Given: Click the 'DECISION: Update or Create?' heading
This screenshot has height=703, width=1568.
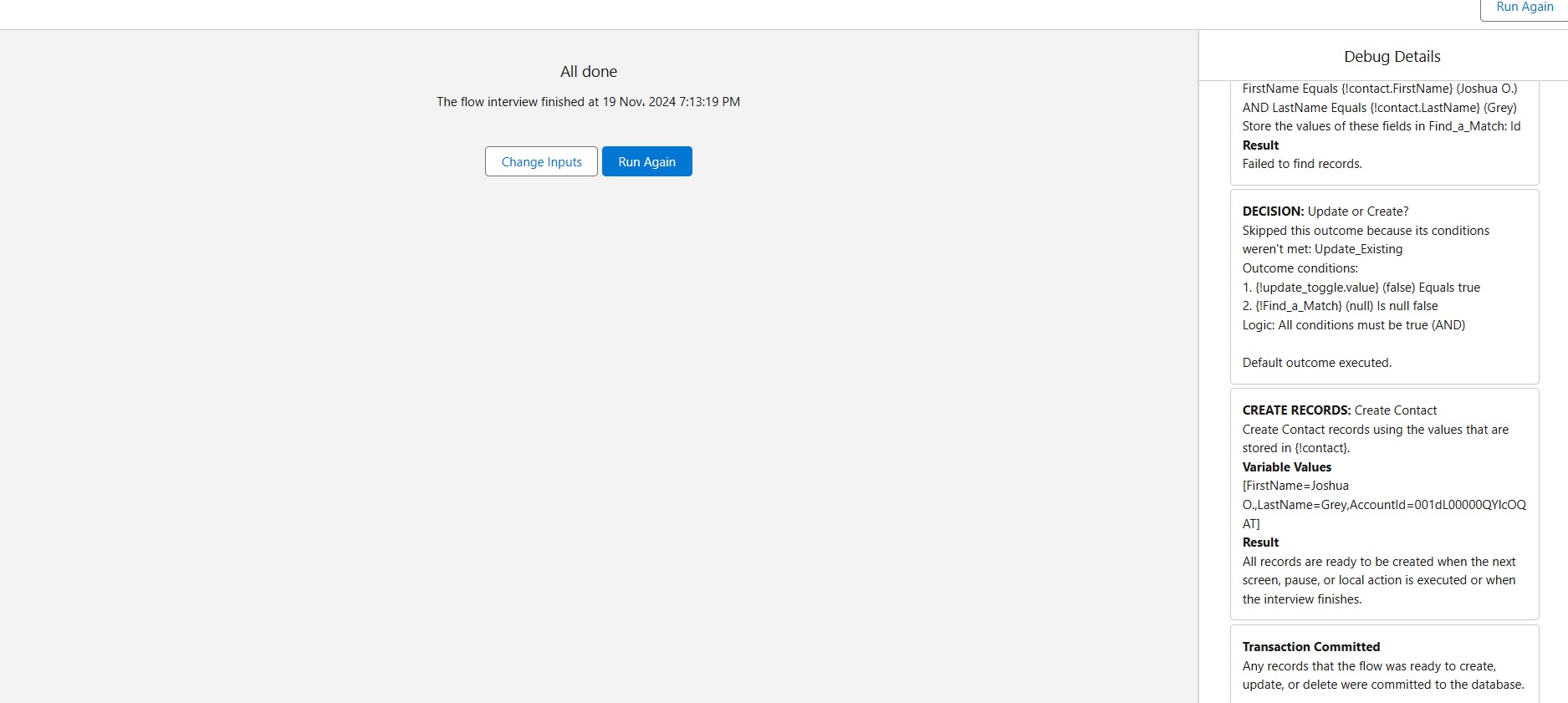Looking at the screenshot, I should coord(1325,211).
